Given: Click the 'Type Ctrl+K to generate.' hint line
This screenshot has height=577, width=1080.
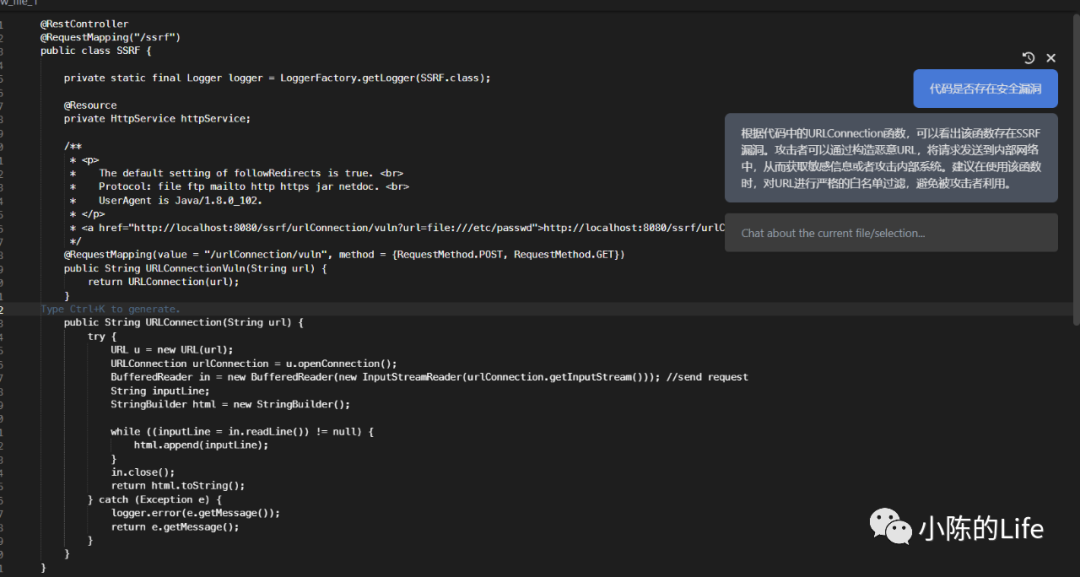Looking at the screenshot, I should pos(110,308).
